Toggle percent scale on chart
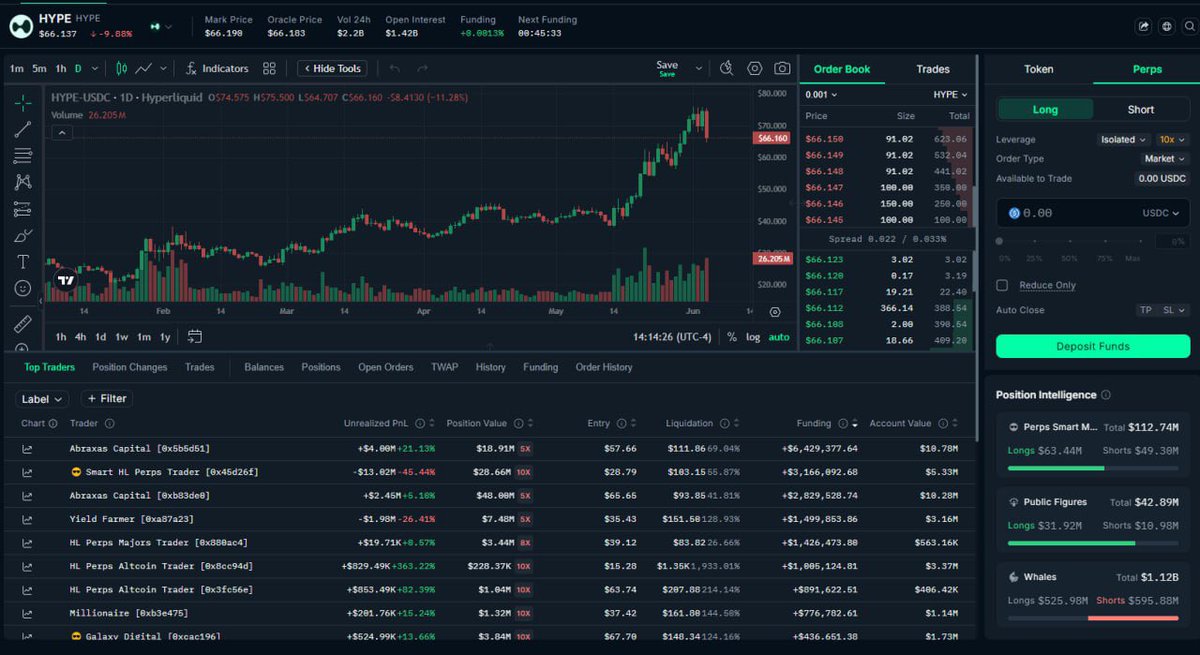Screen dimensions: 1200x655 pyautogui.click(x=732, y=337)
